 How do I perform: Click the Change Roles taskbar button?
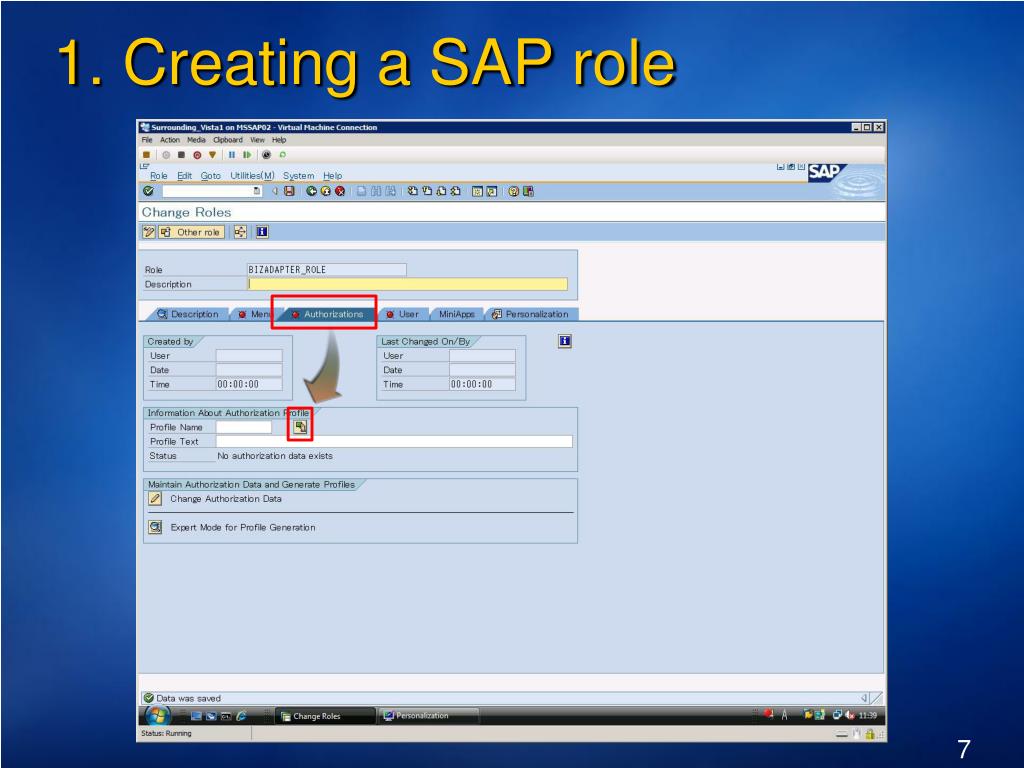325,716
